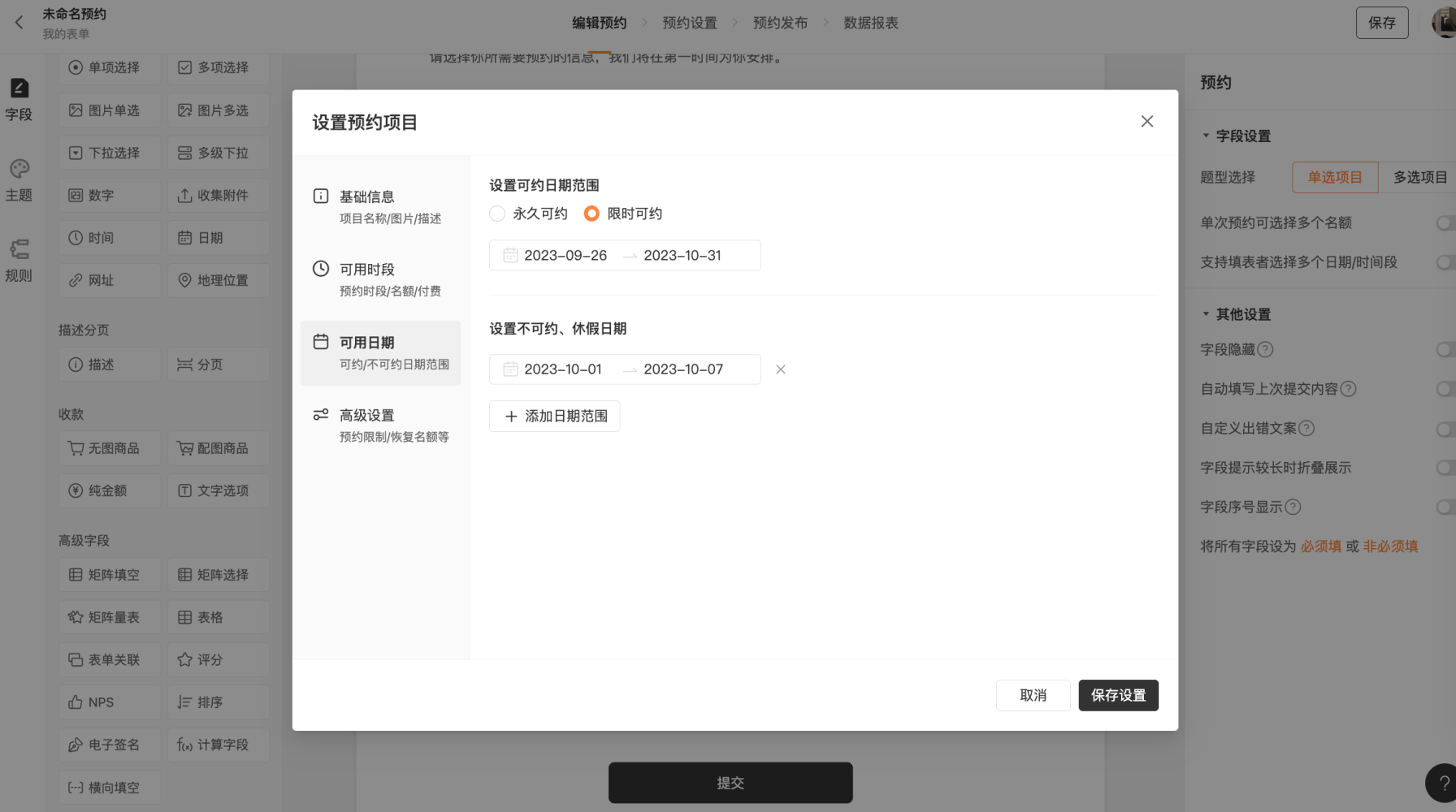Go to the 预约设置 step
The image size is (1456, 812).
[x=690, y=23]
